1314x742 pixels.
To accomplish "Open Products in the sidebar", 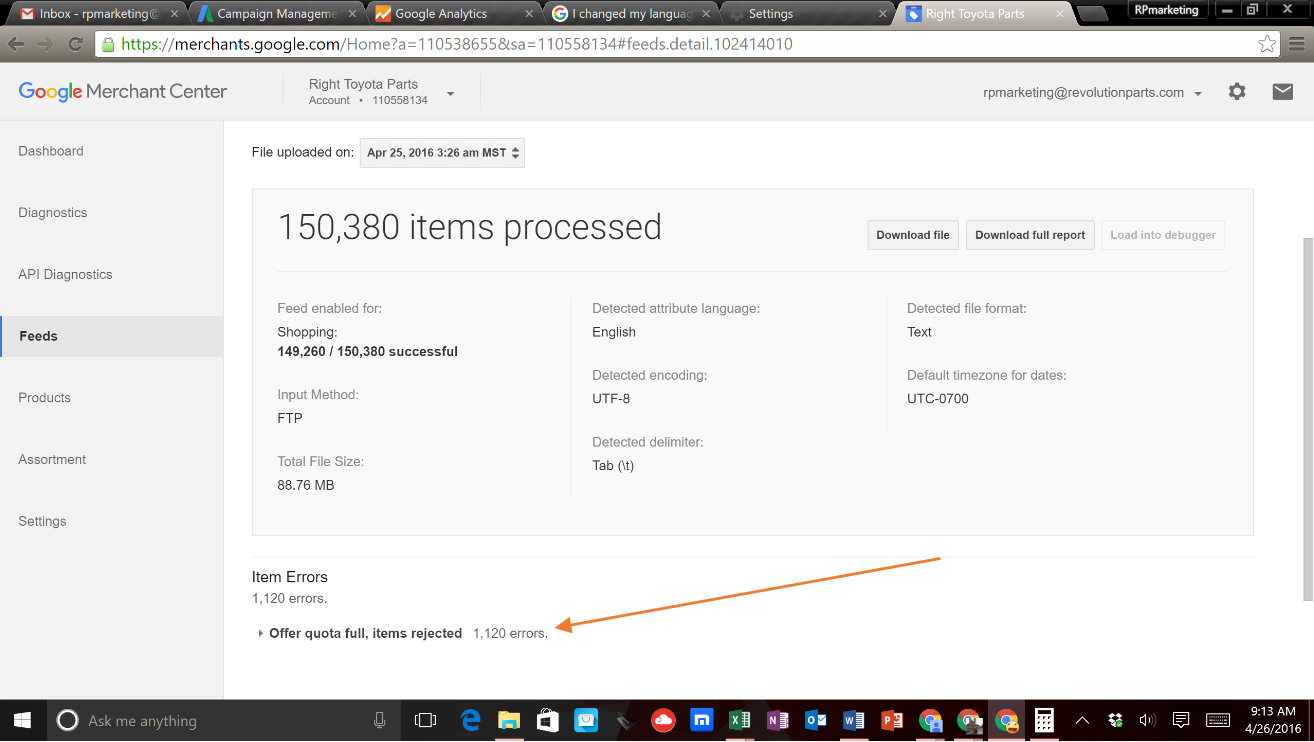I will point(44,398).
